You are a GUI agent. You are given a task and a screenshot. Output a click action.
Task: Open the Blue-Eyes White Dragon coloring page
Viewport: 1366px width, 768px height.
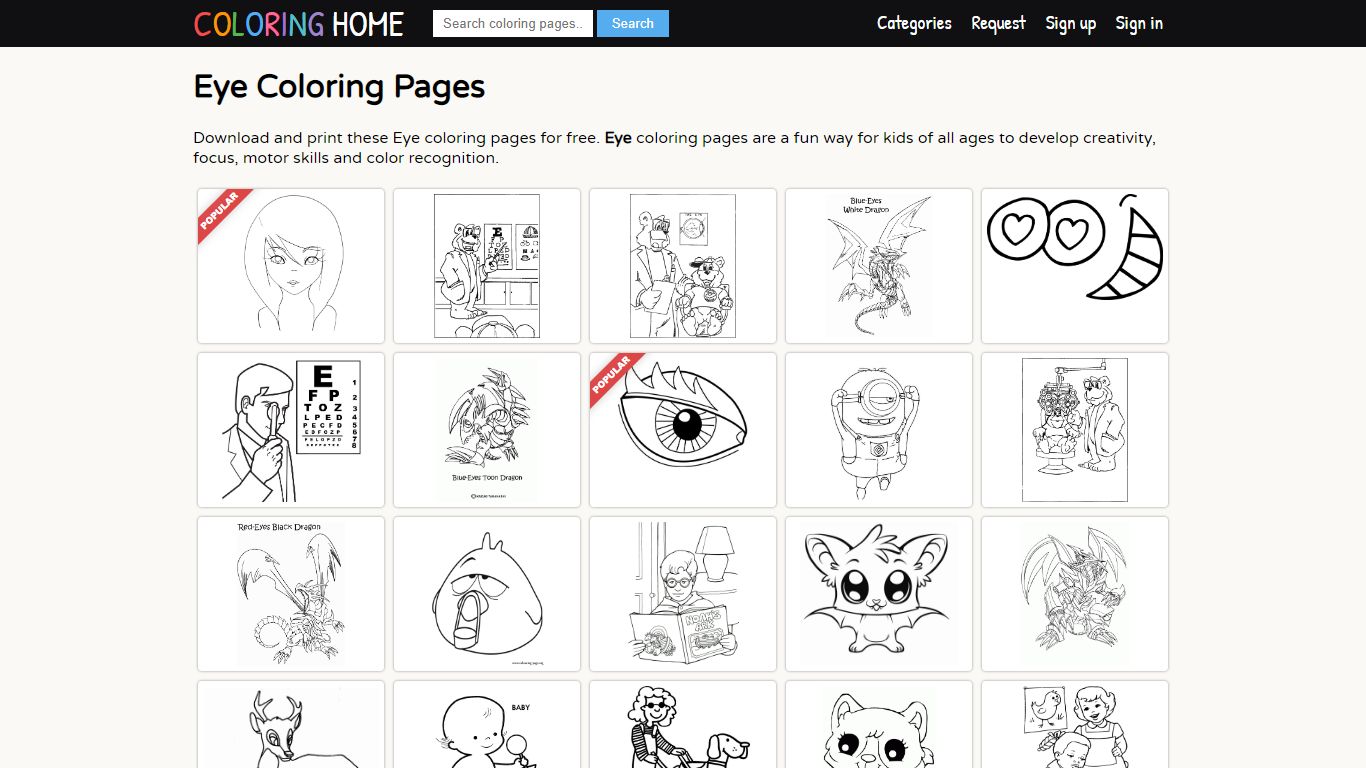pyautogui.click(x=879, y=266)
